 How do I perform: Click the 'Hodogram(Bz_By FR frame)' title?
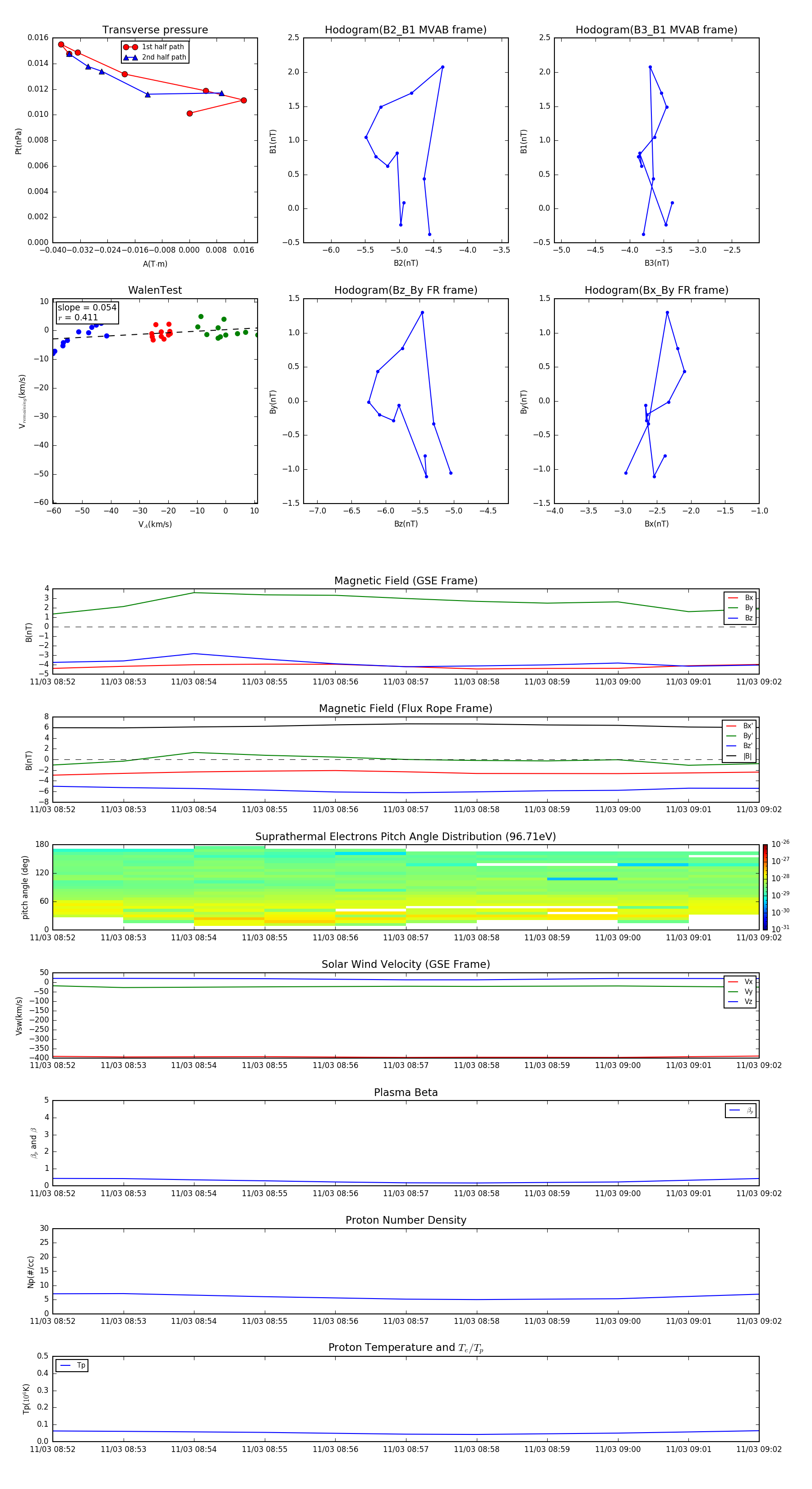coord(406,290)
